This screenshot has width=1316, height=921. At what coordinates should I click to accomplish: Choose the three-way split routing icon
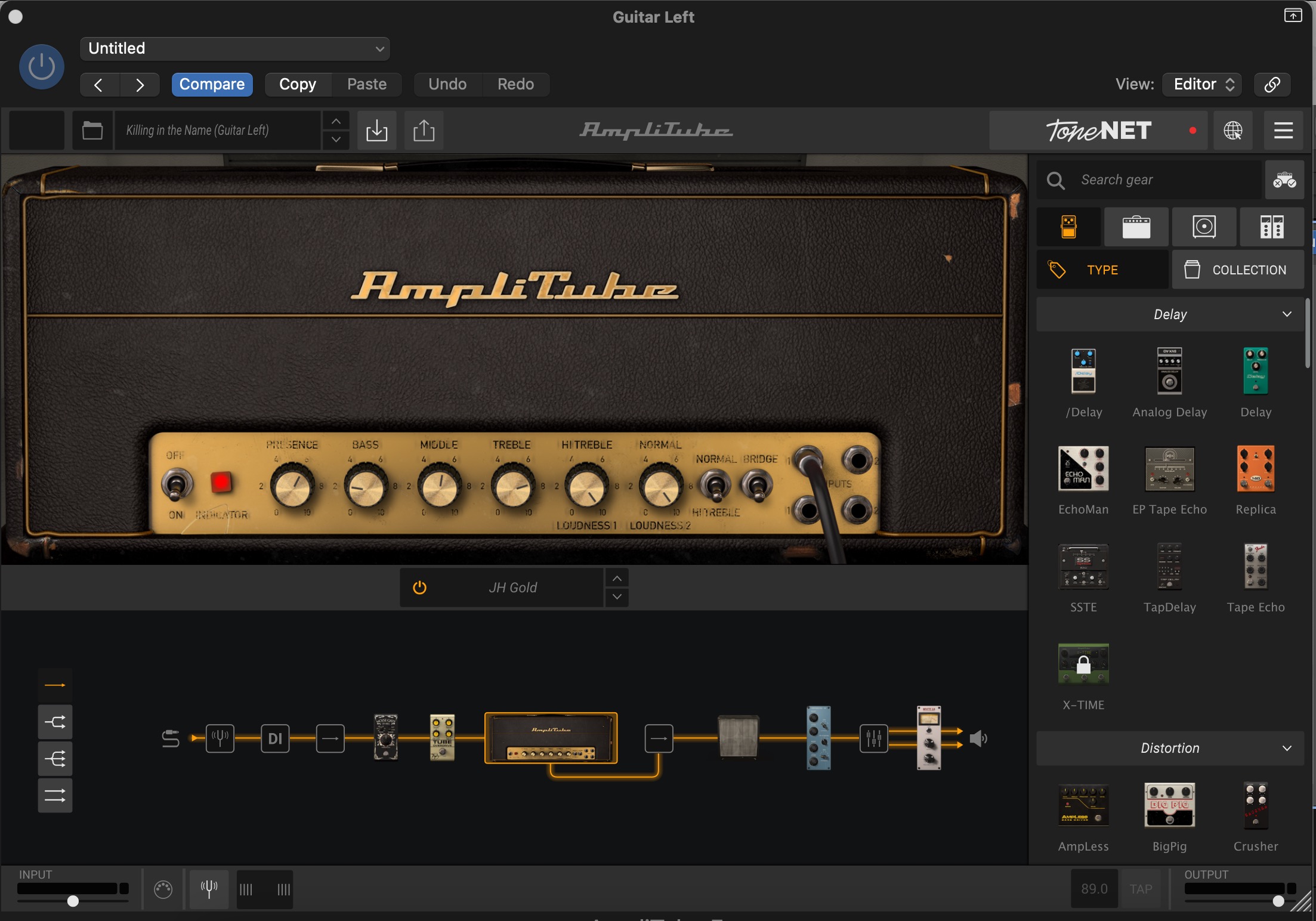[x=55, y=759]
